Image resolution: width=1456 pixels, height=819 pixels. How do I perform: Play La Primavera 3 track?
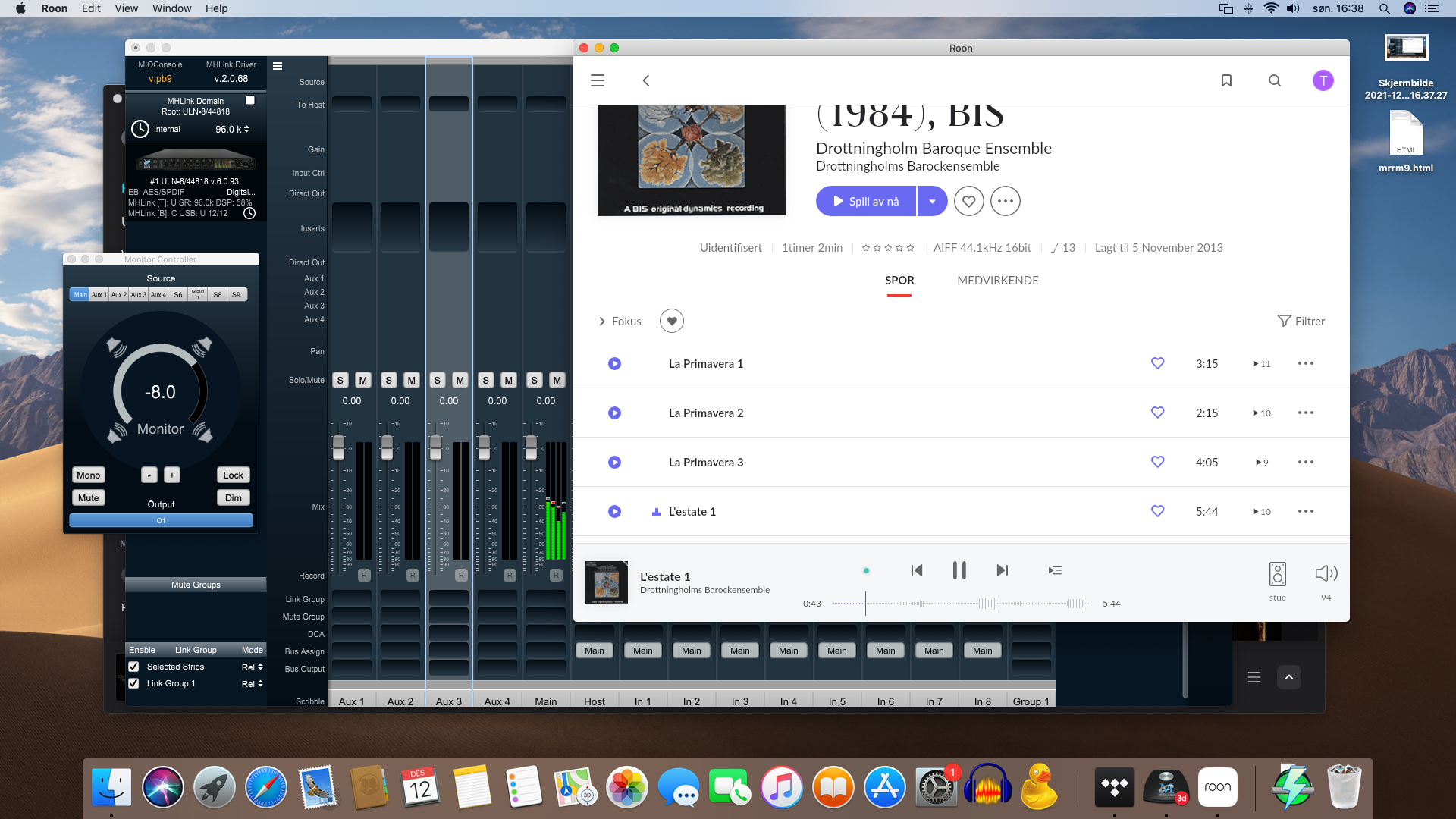pos(615,463)
